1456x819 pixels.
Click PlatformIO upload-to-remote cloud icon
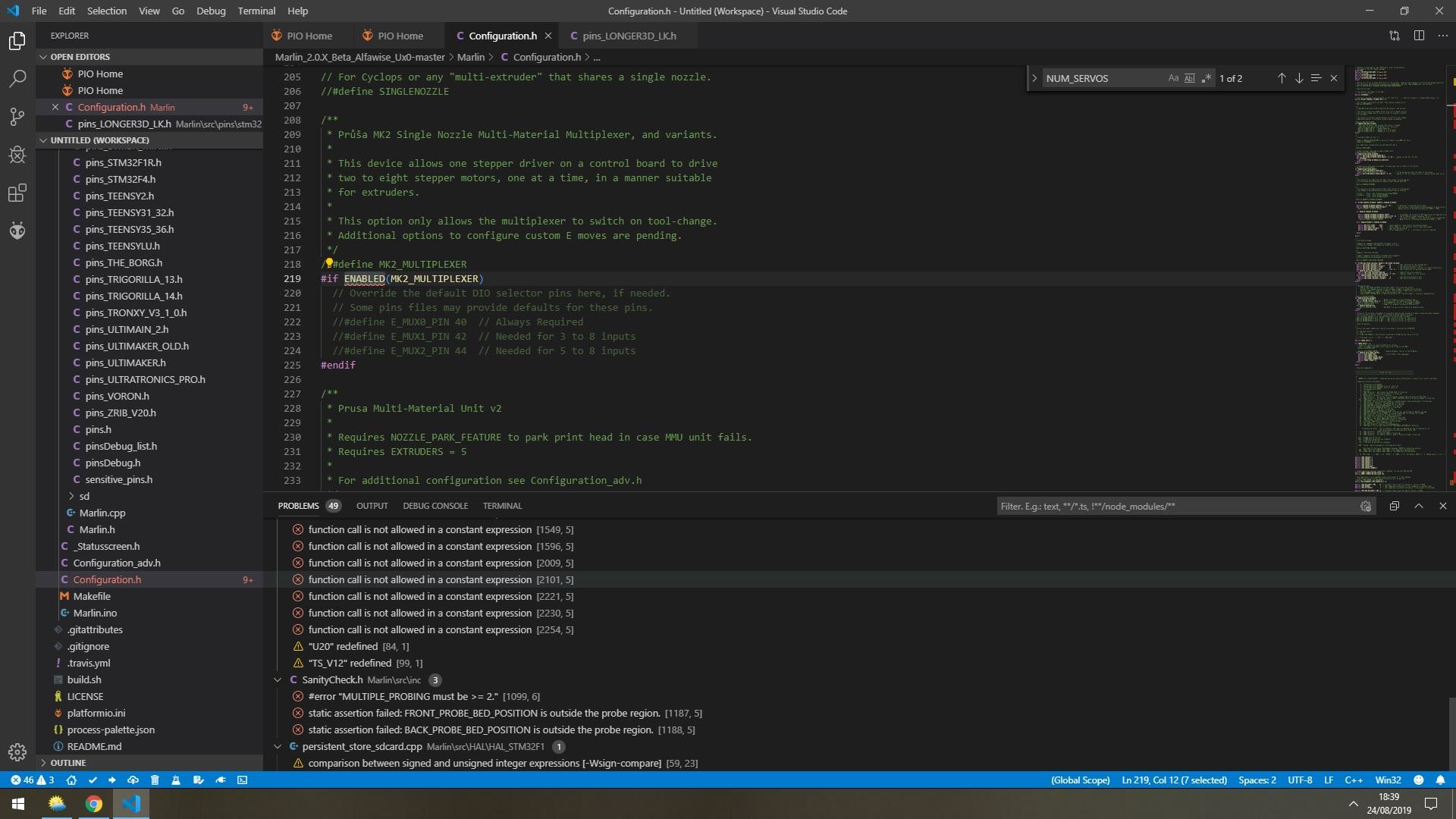[133, 780]
